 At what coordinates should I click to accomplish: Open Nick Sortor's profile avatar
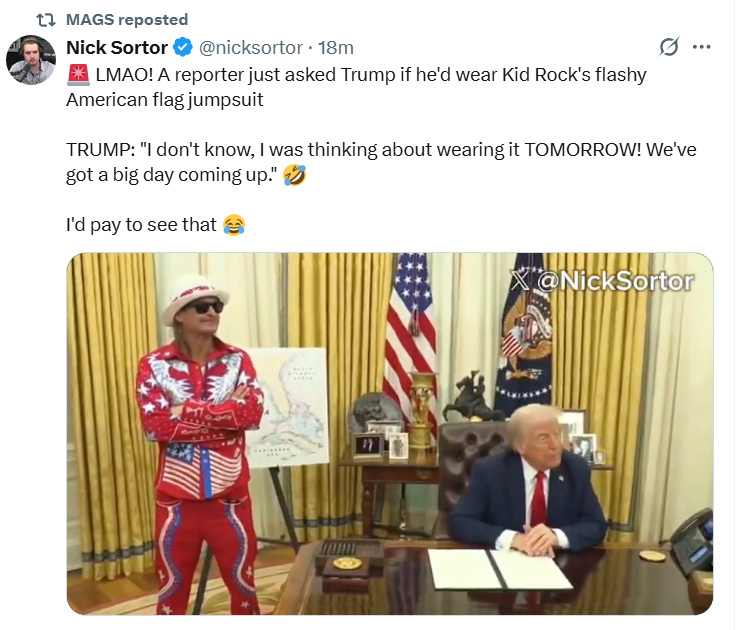tap(31, 60)
